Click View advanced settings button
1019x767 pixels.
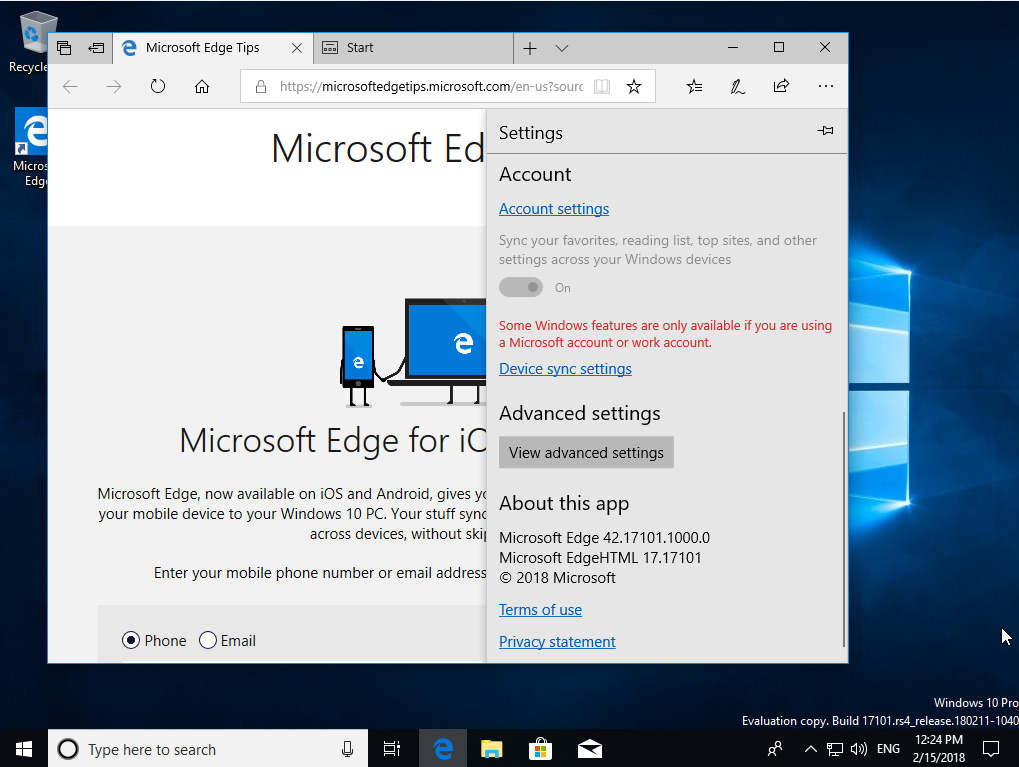[x=586, y=452]
